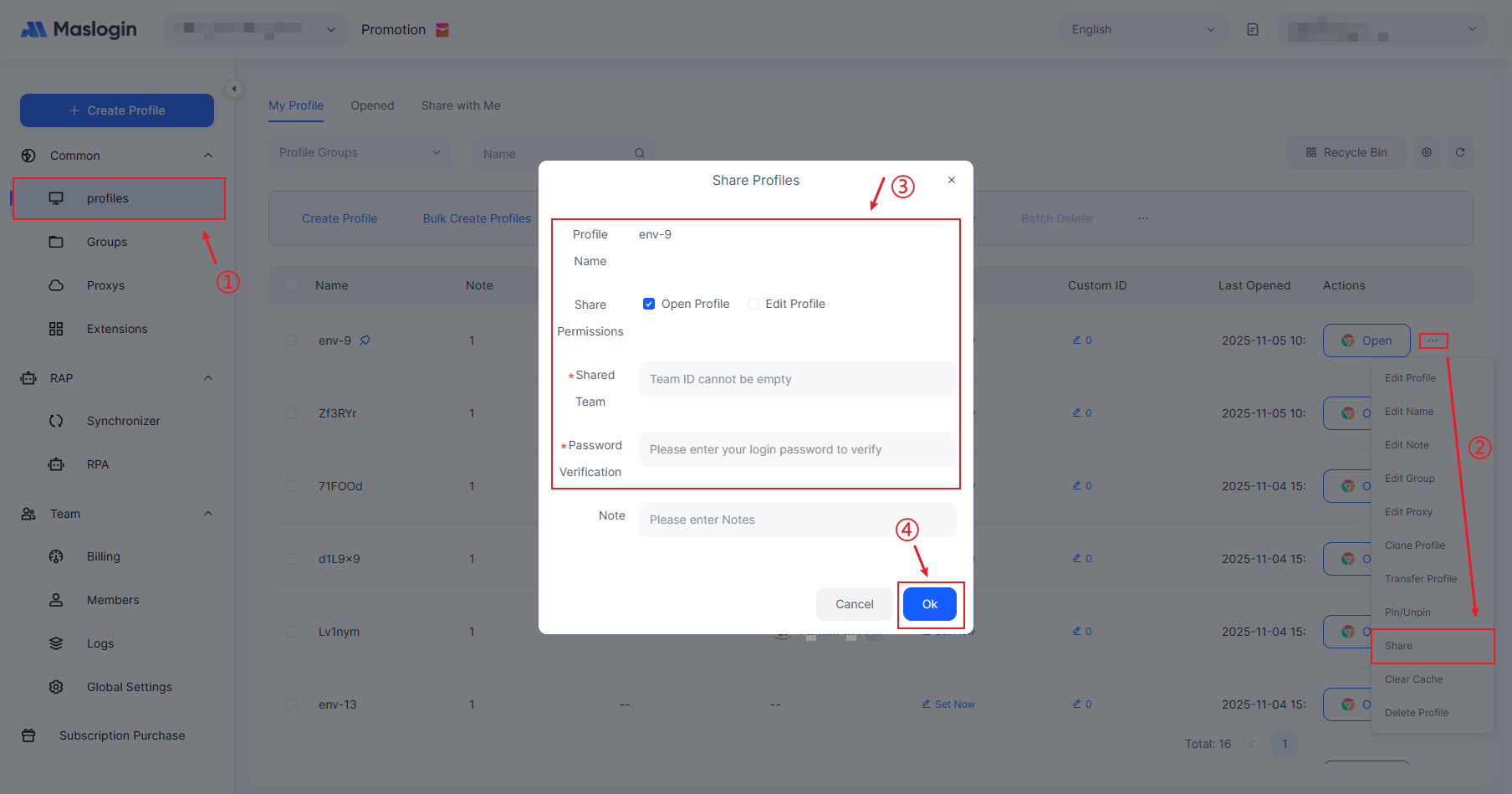Collapse the Common sidebar section

tap(208, 156)
